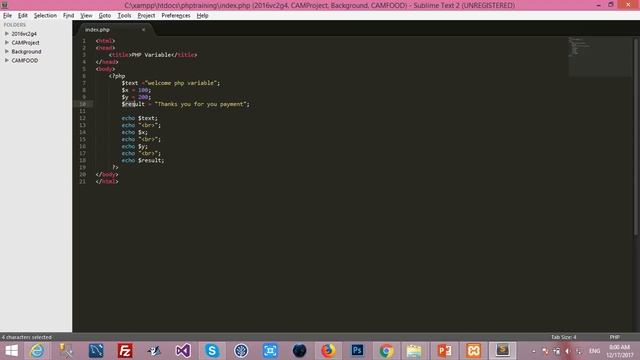The image size is (640, 360).
Task: Open FileZilla from the taskbar
Action: coord(125,351)
